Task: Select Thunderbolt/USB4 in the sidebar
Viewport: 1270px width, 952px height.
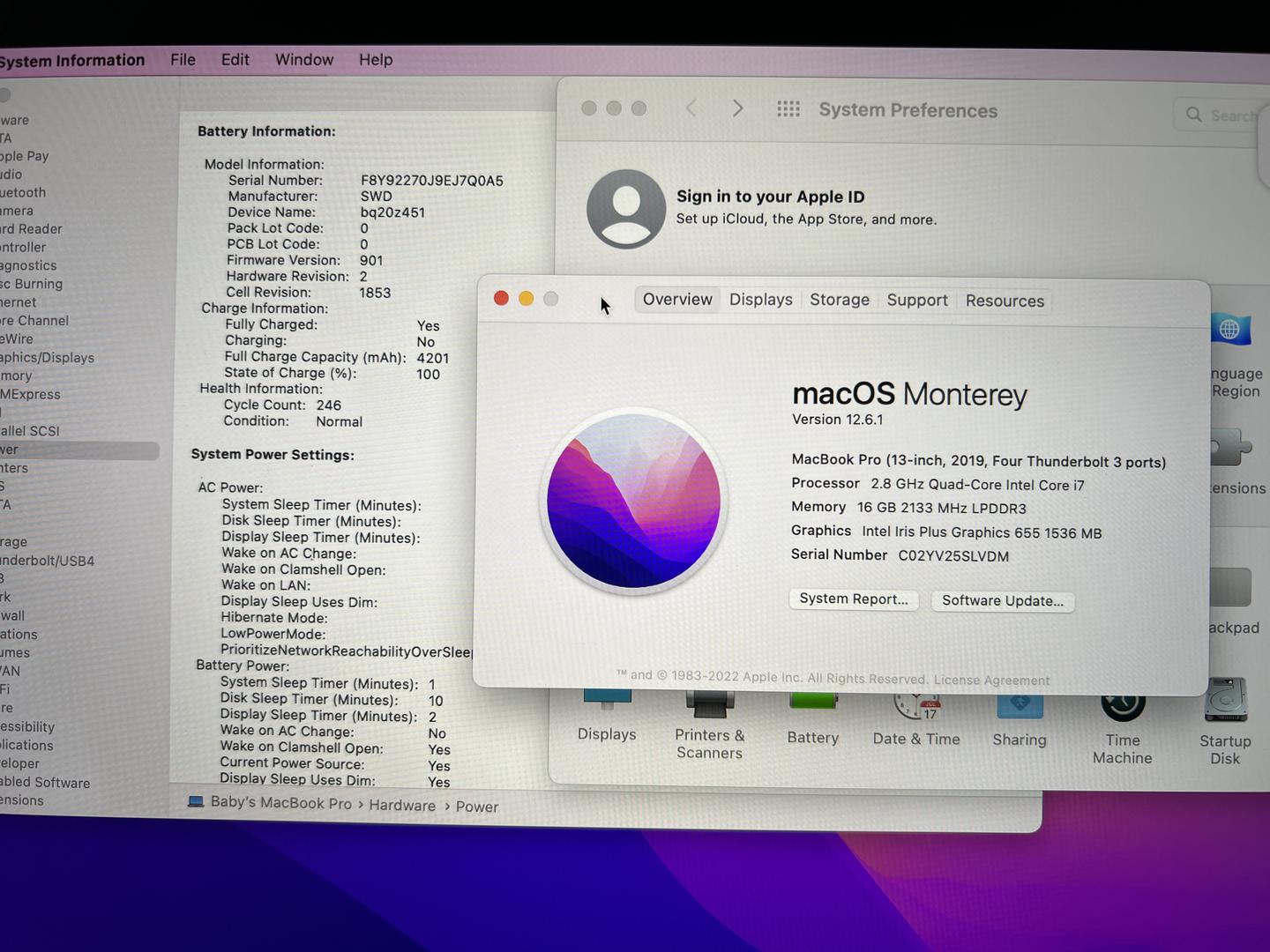Action: point(47,561)
